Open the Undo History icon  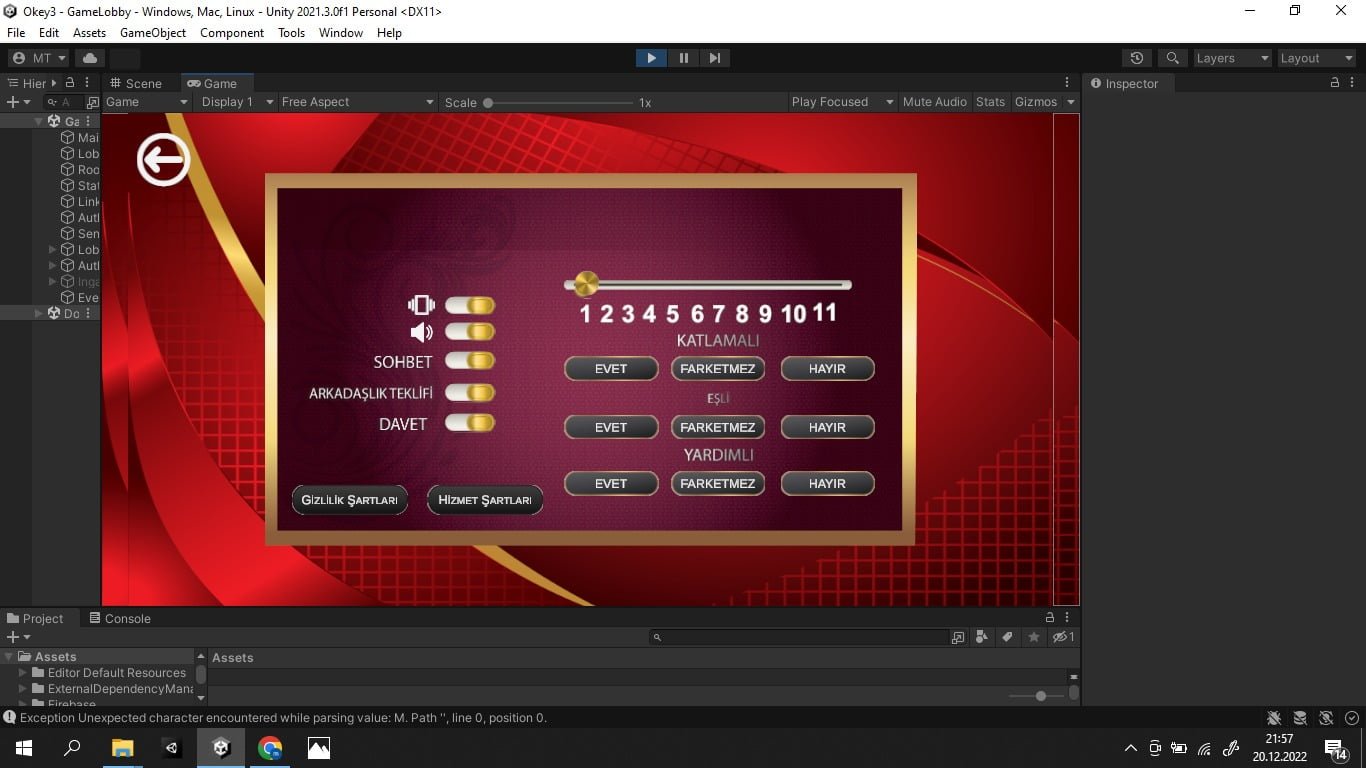click(x=1136, y=58)
